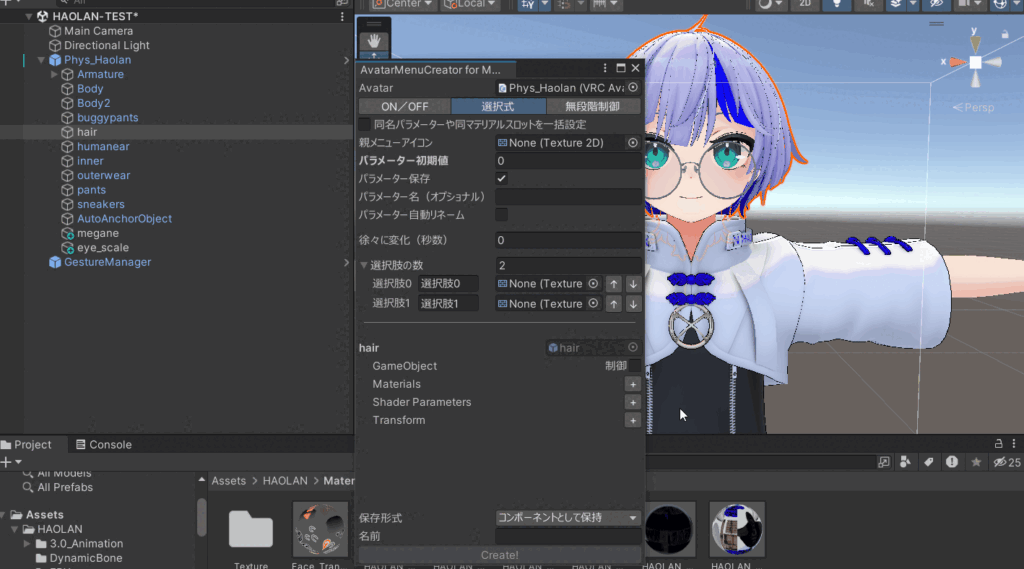Toggle scene audio mute icon
The width and height of the screenshot is (1024, 569).
click(868, 4)
